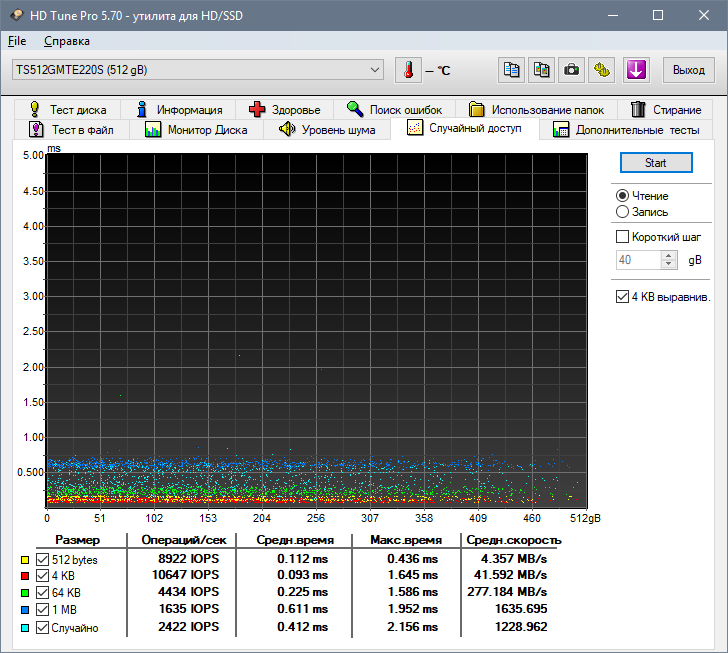Open the Уровень шума tab

(327, 130)
